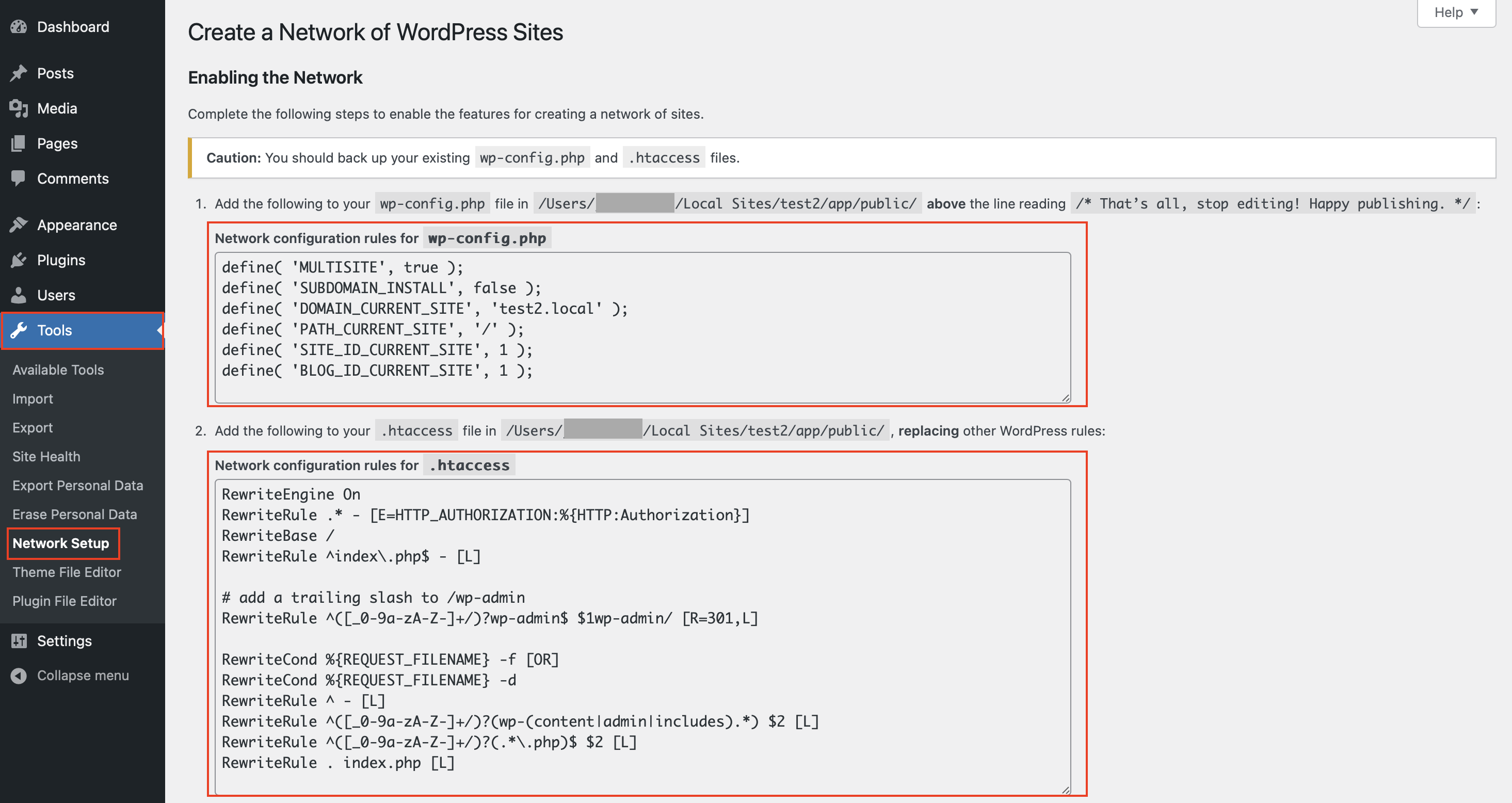This screenshot has width=1512, height=803.
Task: Click the Collapse menu arrow icon
Action: (19, 676)
